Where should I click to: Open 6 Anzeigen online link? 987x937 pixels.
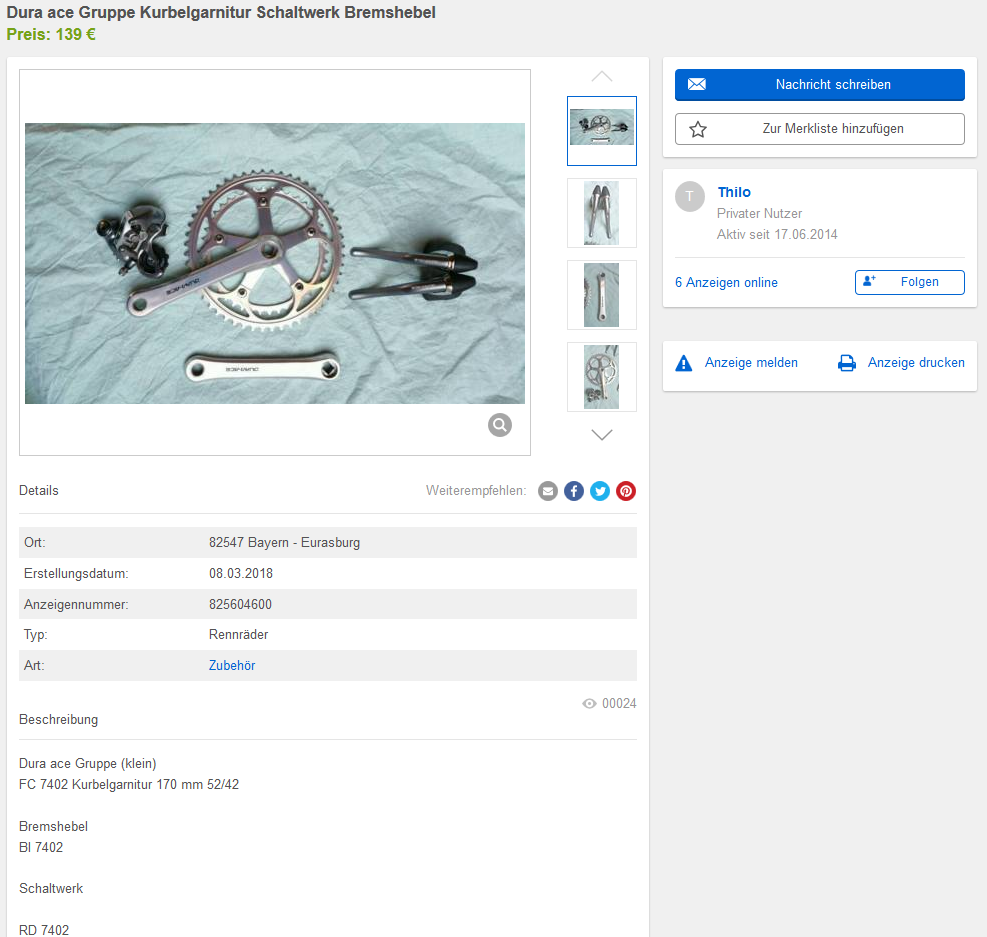[726, 283]
